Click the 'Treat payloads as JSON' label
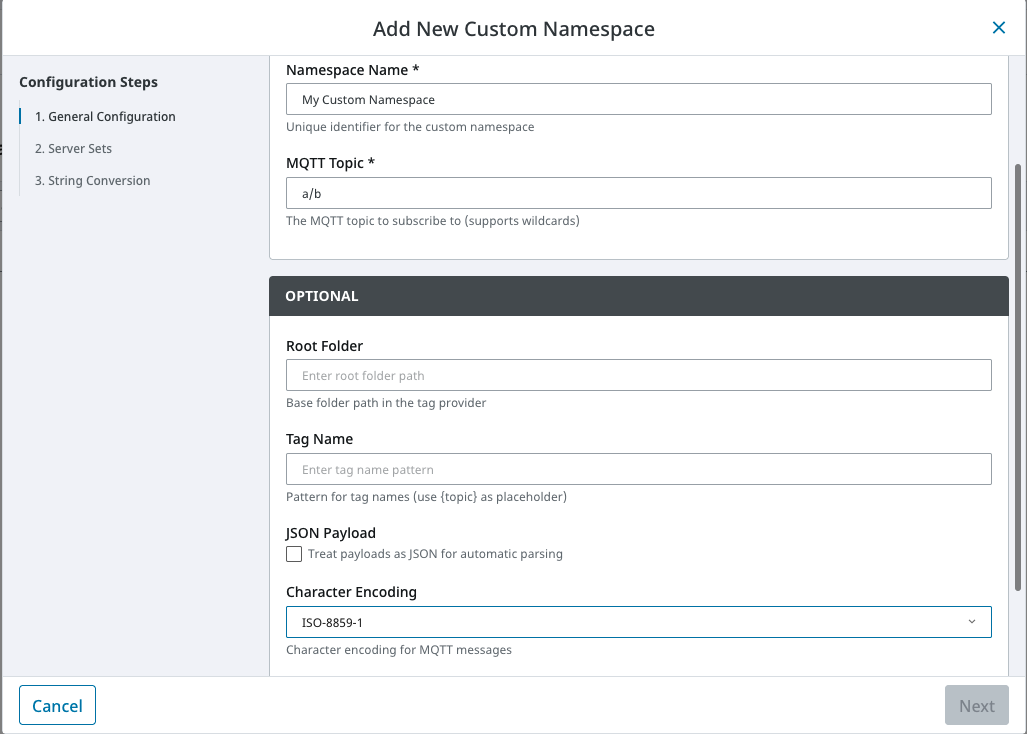The height and width of the screenshot is (734, 1027). [435, 554]
